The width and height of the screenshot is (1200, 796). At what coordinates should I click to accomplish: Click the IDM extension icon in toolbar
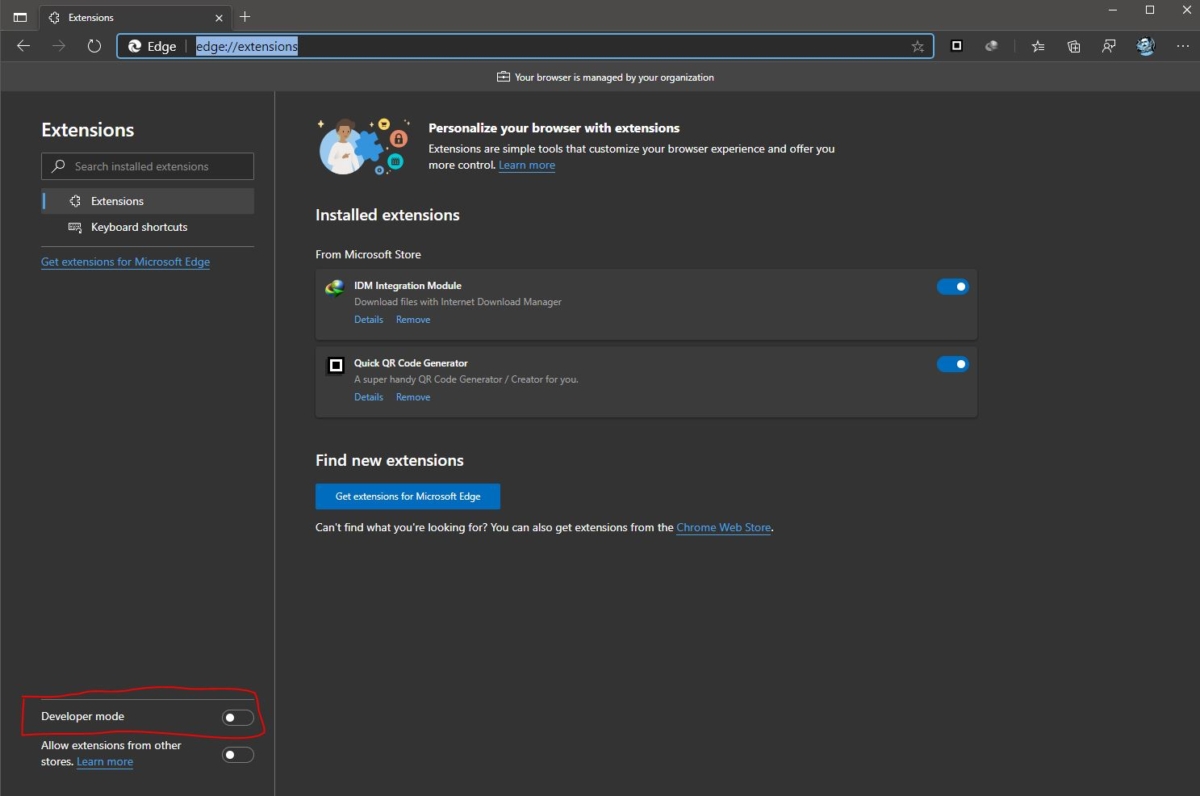(991, 46)
